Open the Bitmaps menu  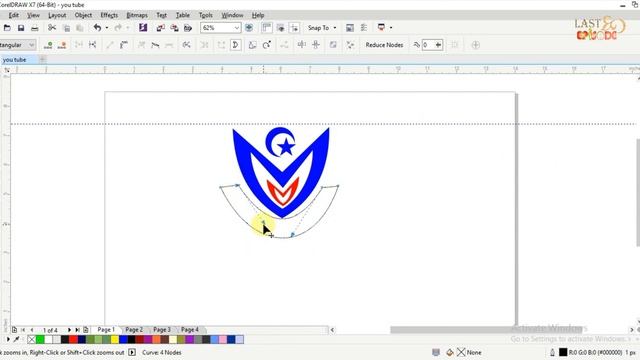(x=137, y=15)
